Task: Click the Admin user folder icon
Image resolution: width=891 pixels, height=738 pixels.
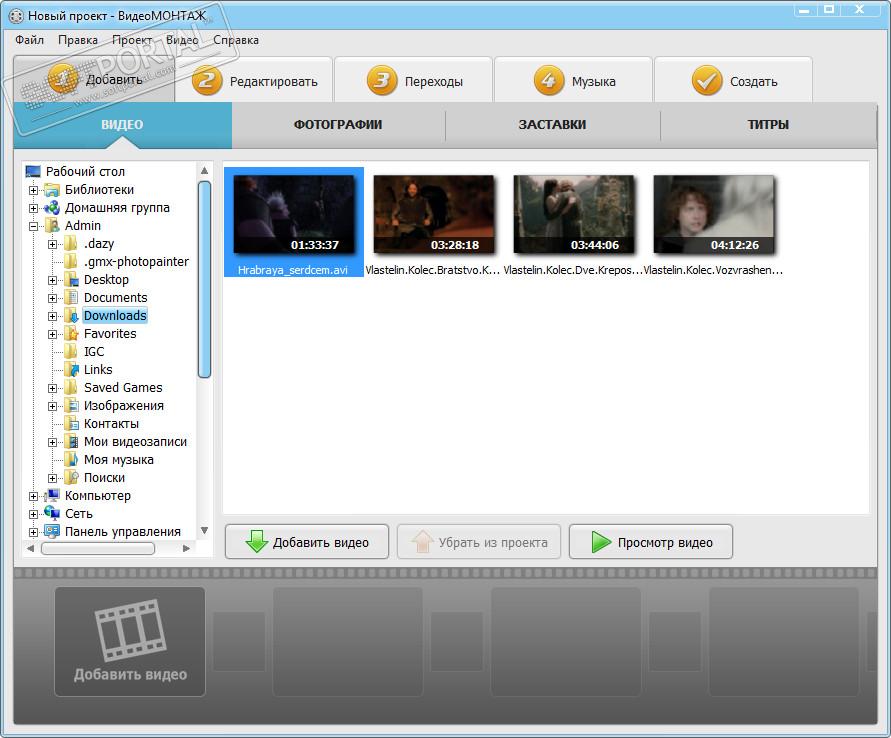Action: tap(52, 226)
